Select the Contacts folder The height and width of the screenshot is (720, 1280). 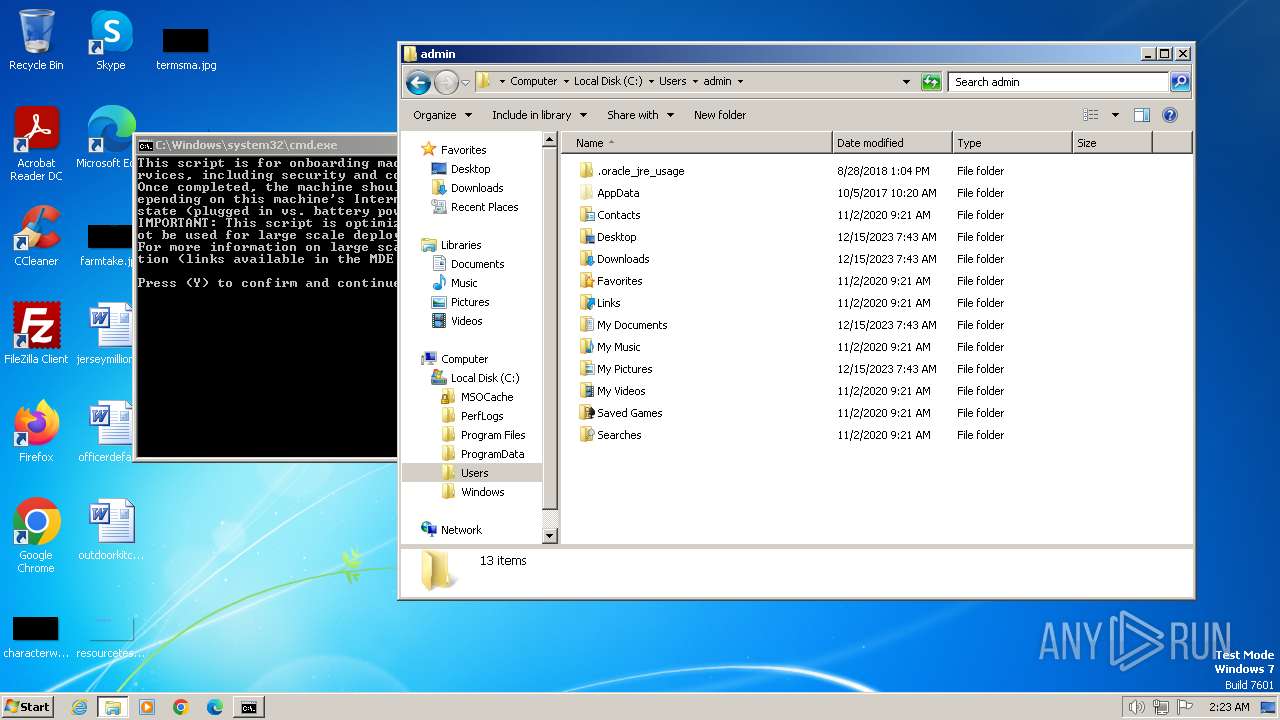tap(610, 215)
